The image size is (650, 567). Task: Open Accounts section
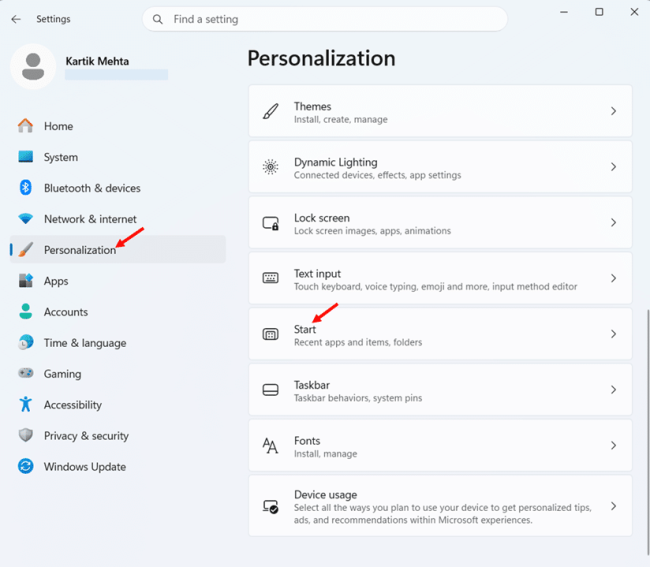118,312
